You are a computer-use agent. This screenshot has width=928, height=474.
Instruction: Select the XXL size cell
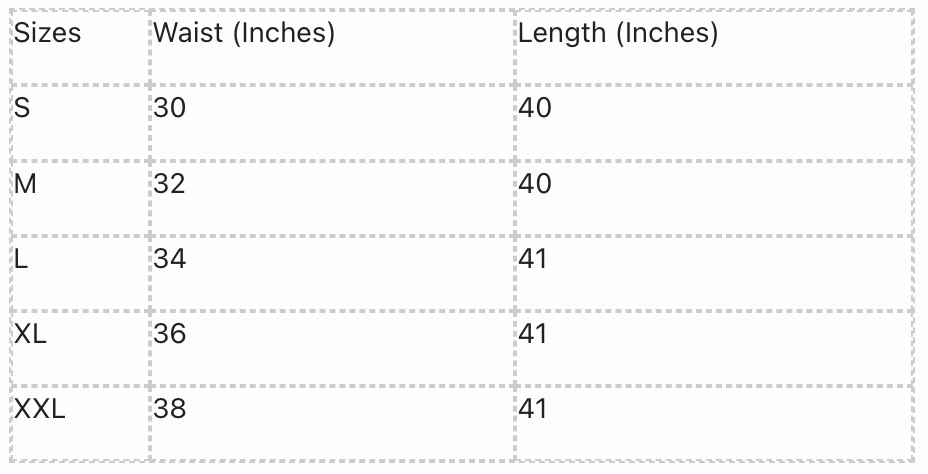(x=40, y=409)
